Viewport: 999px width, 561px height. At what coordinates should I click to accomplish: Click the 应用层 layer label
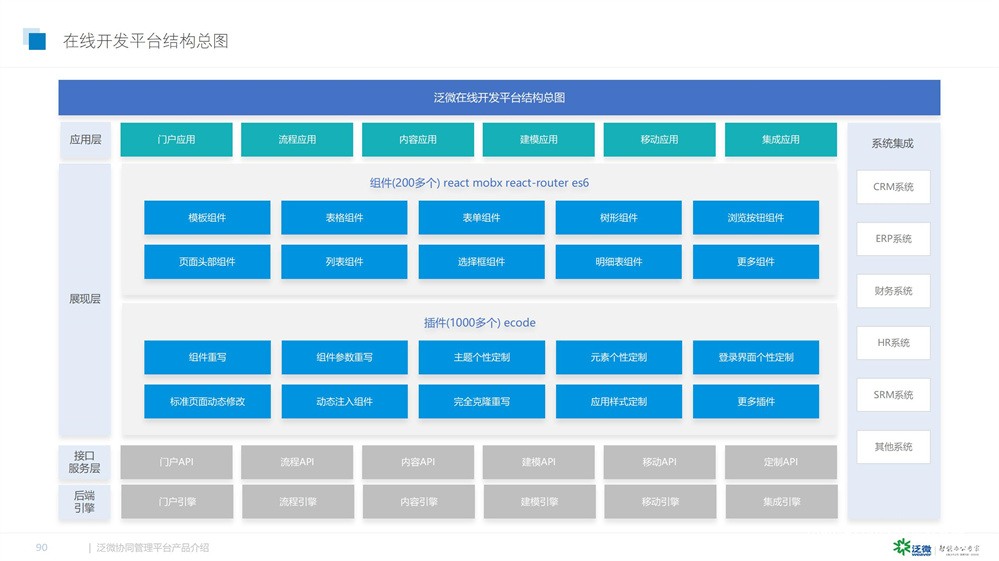tap(85, 139)
